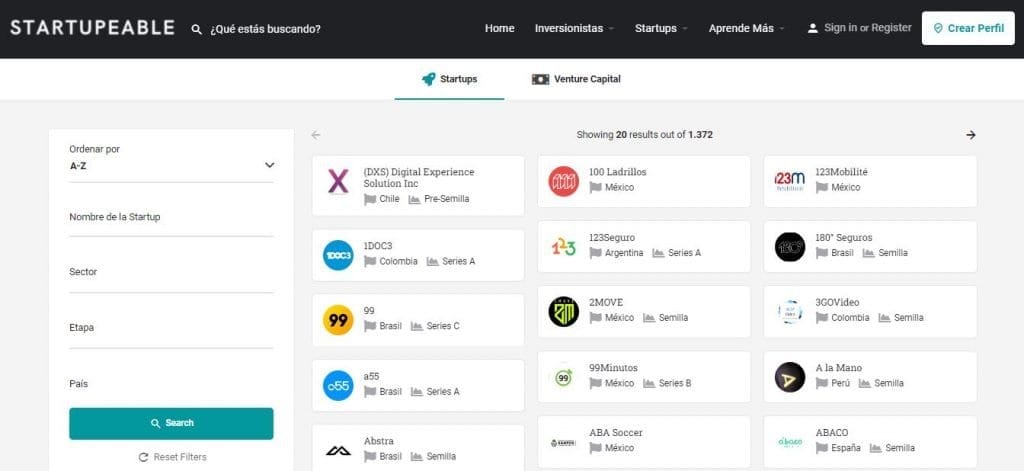
Task: Click the 123Seguro logo
Action: [563, 246]
